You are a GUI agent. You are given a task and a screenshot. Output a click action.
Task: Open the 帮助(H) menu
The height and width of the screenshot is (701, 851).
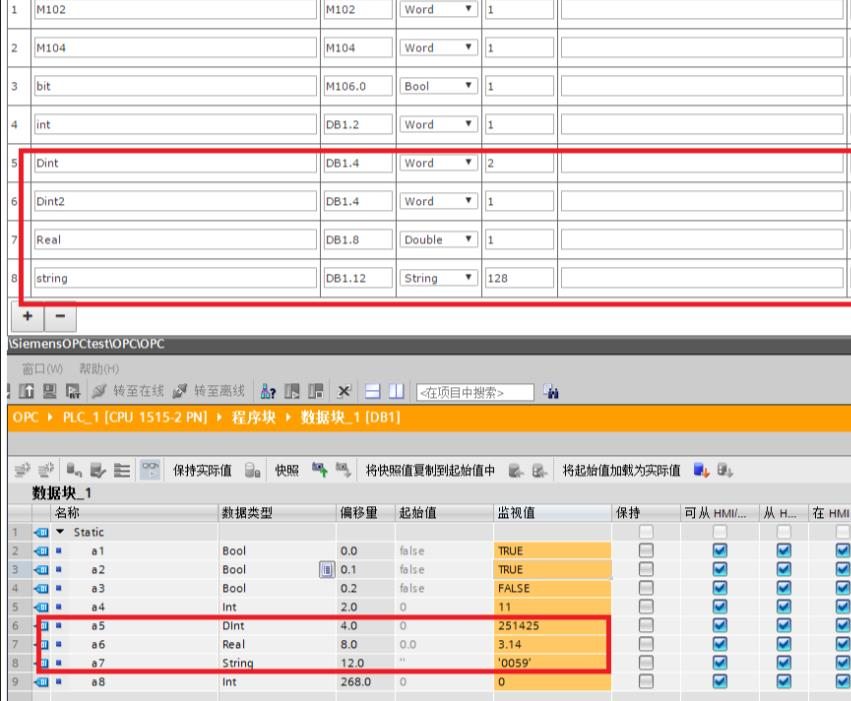click(x=99, y=369)
